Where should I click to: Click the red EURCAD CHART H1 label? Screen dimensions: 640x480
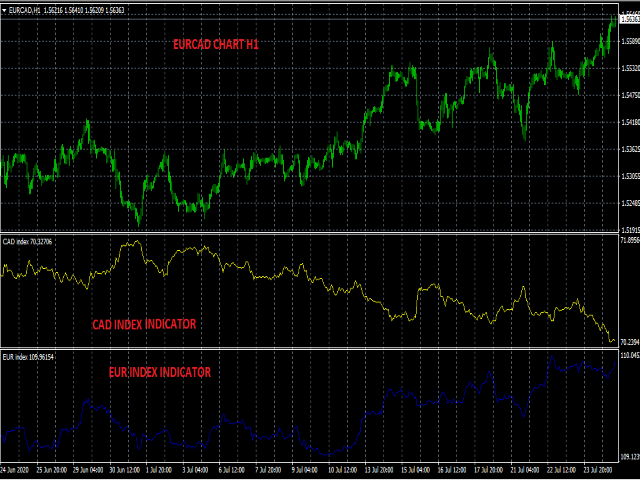[x=216, y=44]
